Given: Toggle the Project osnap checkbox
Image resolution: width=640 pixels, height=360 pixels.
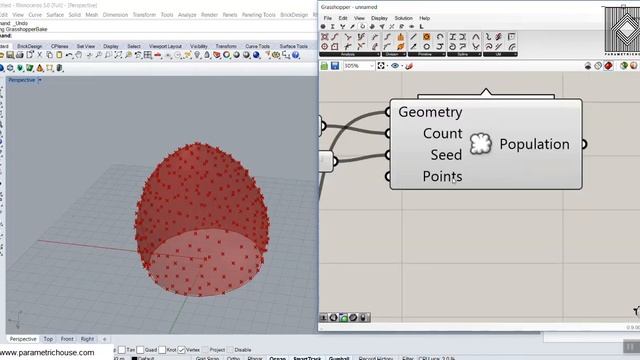Looking at the screenshot, I should pos(205,350).
